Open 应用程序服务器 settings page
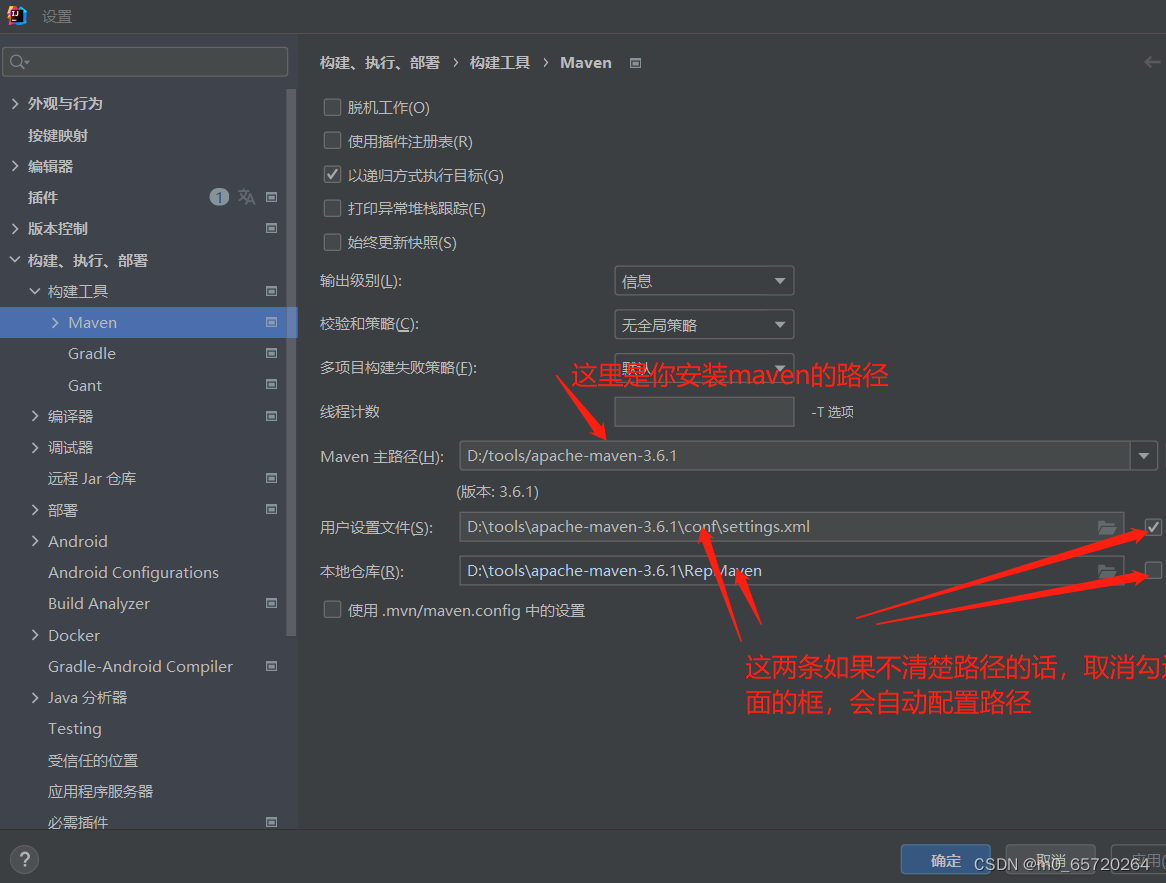Image resolution: width=1166 pixels, height=883 pixels. pyautogui.click(x=100, y=792)
